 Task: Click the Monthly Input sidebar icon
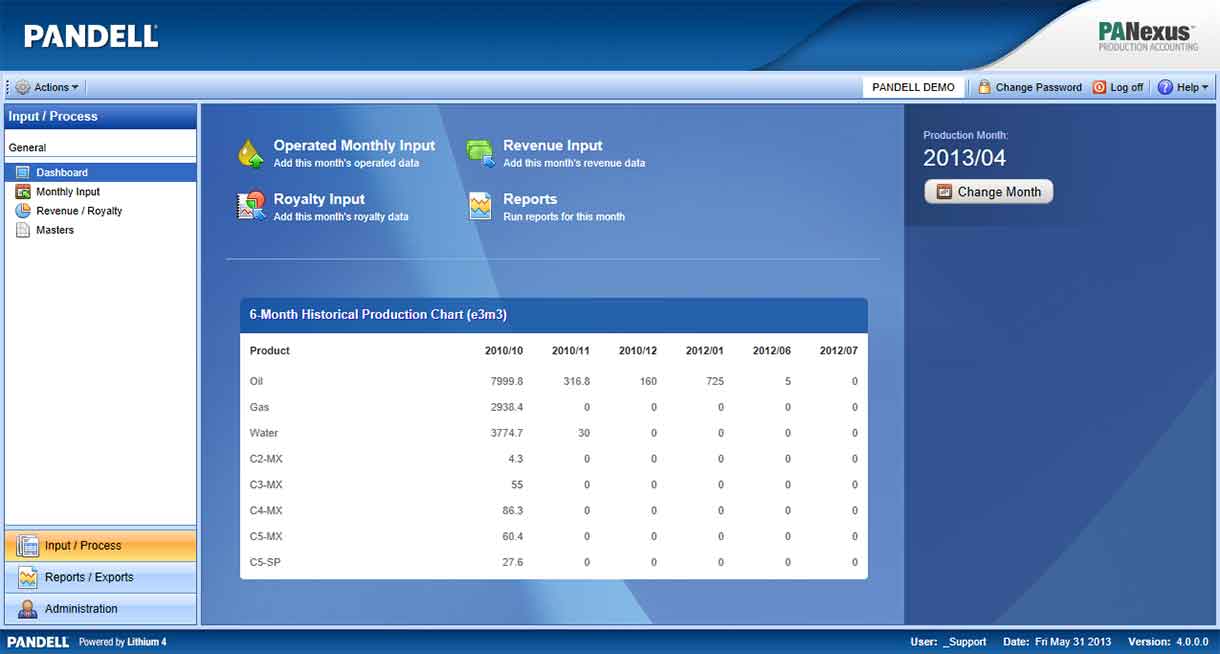[23, 191]
